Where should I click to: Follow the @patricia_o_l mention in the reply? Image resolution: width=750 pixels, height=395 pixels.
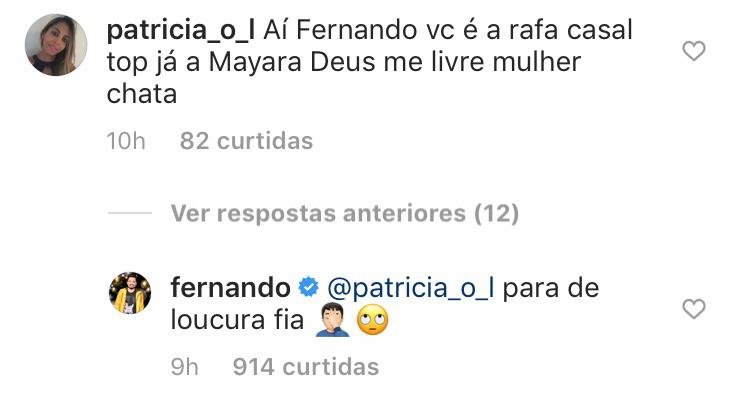point(412,289)
